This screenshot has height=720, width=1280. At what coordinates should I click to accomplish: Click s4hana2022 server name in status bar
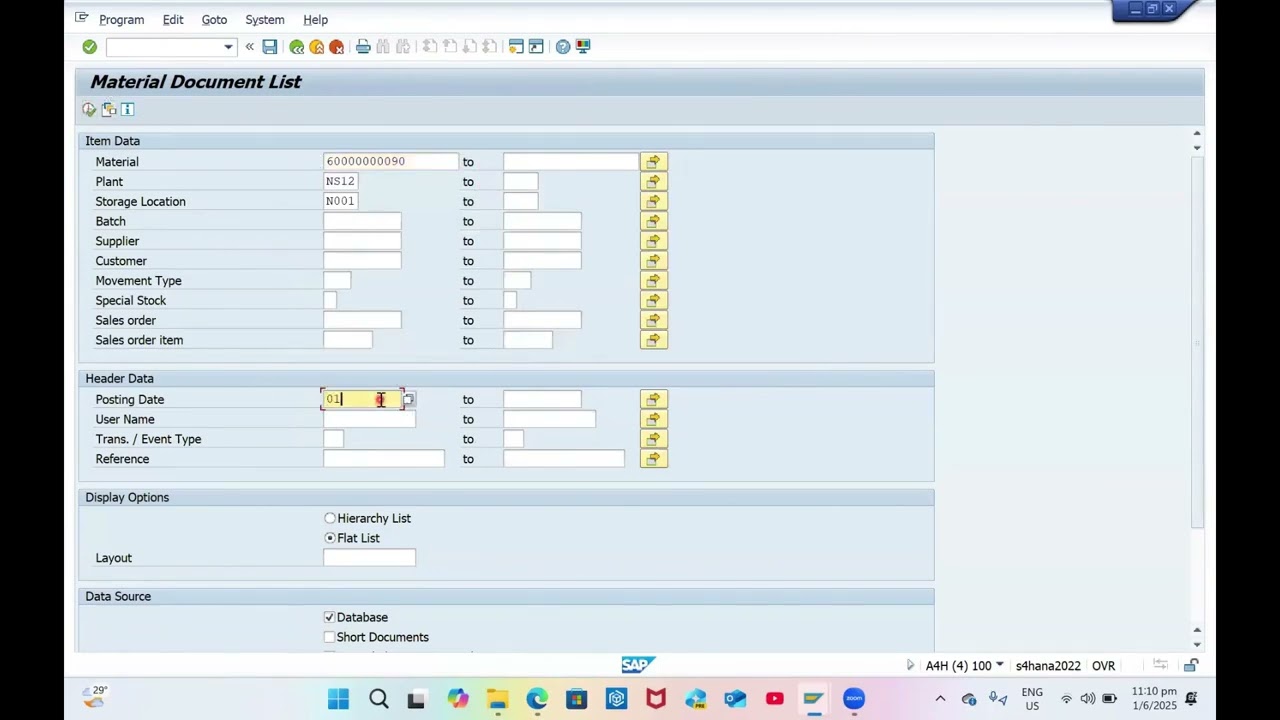tap(1048, 666)
